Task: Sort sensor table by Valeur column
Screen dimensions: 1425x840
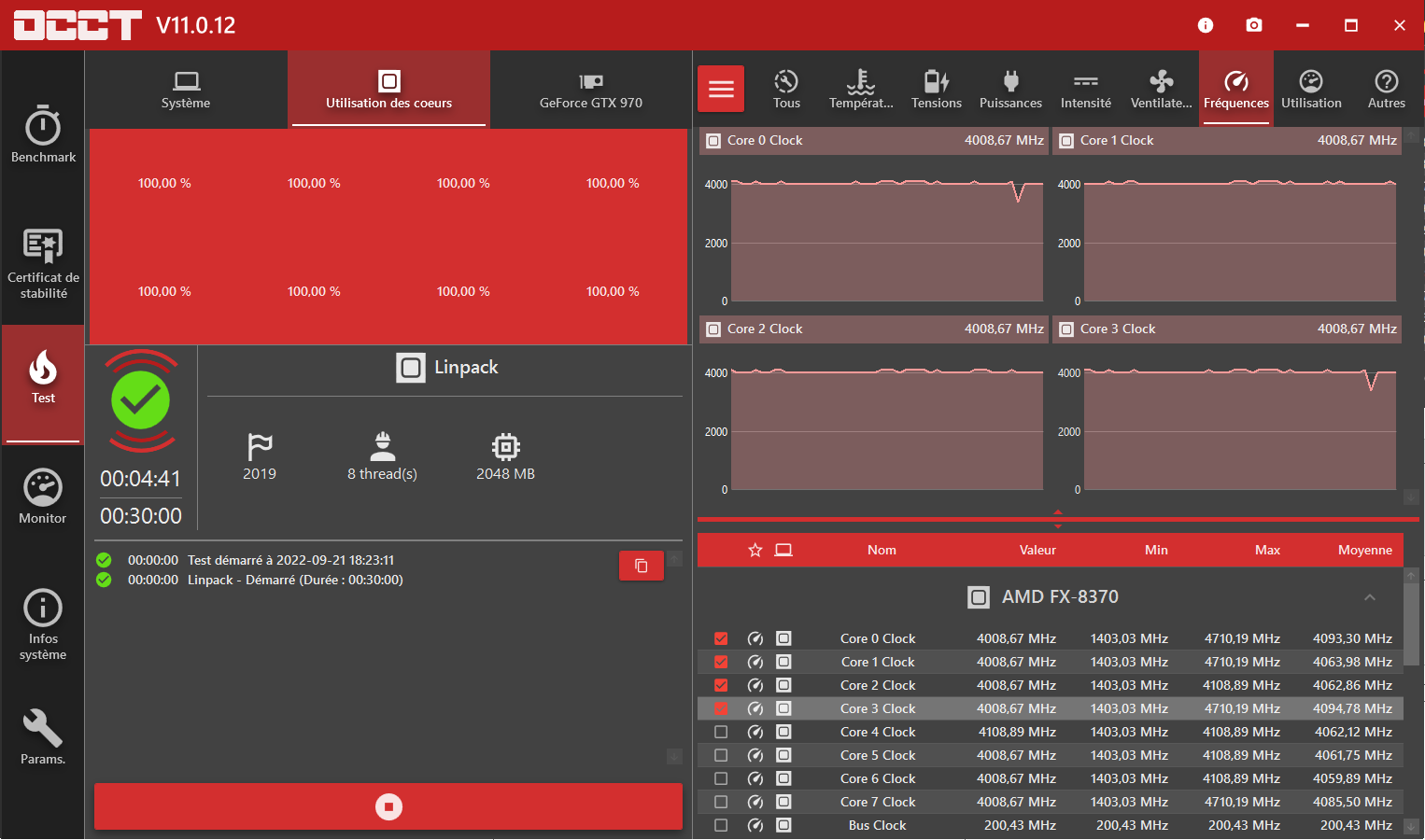Action: 1037,550
